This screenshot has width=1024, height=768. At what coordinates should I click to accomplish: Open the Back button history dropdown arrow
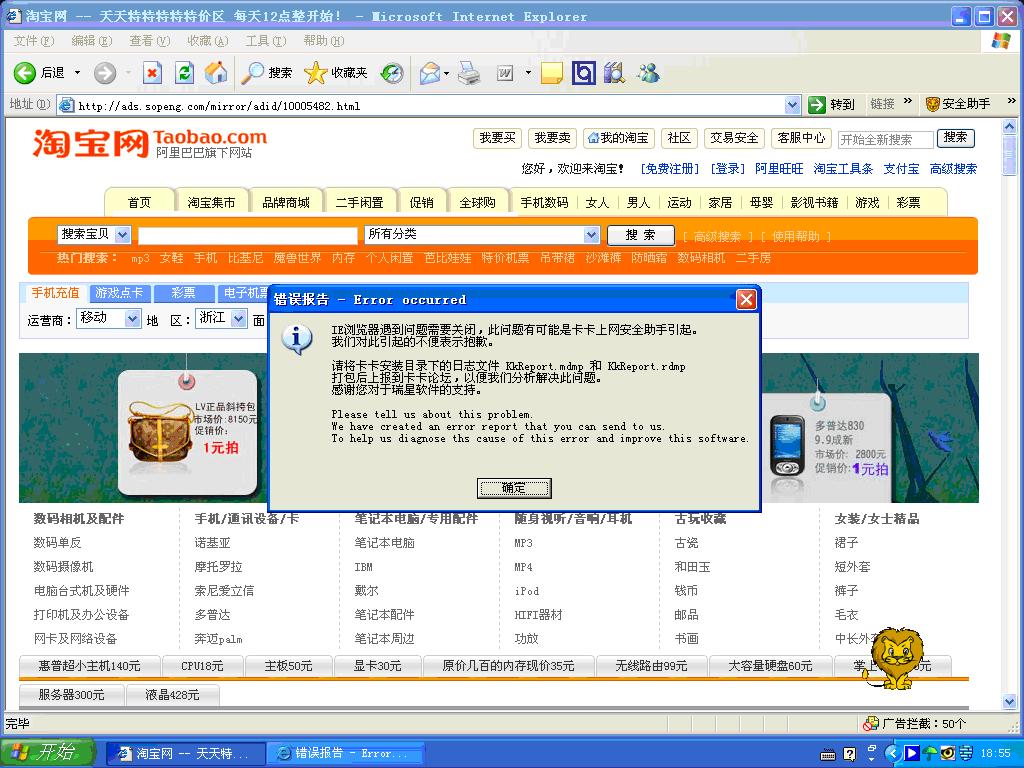77,72
